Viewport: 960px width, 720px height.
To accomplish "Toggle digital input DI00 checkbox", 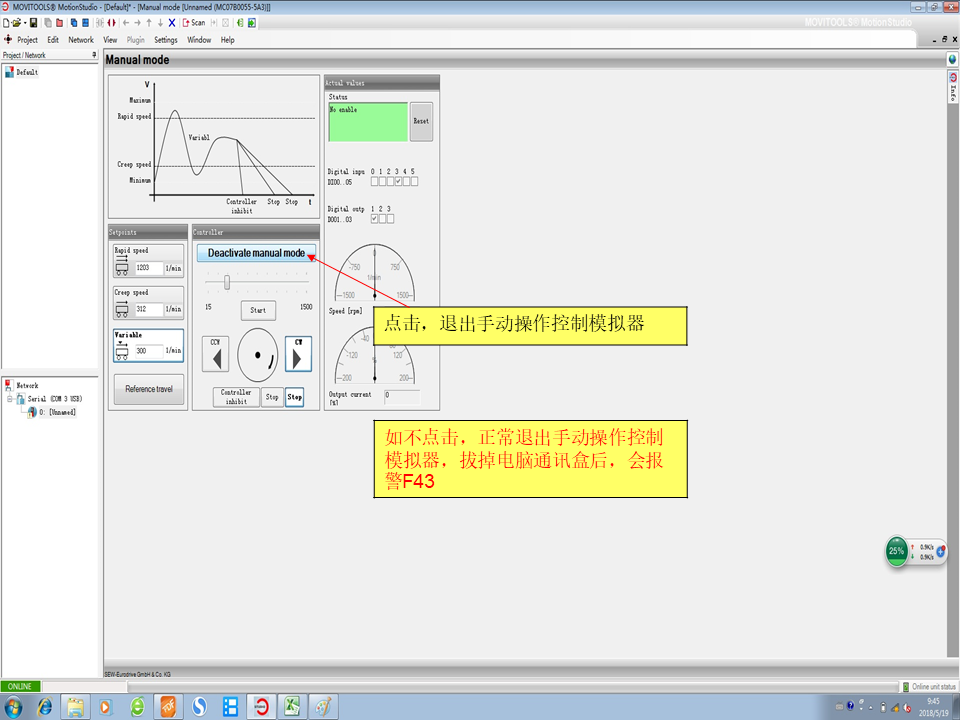I will 375,181.
